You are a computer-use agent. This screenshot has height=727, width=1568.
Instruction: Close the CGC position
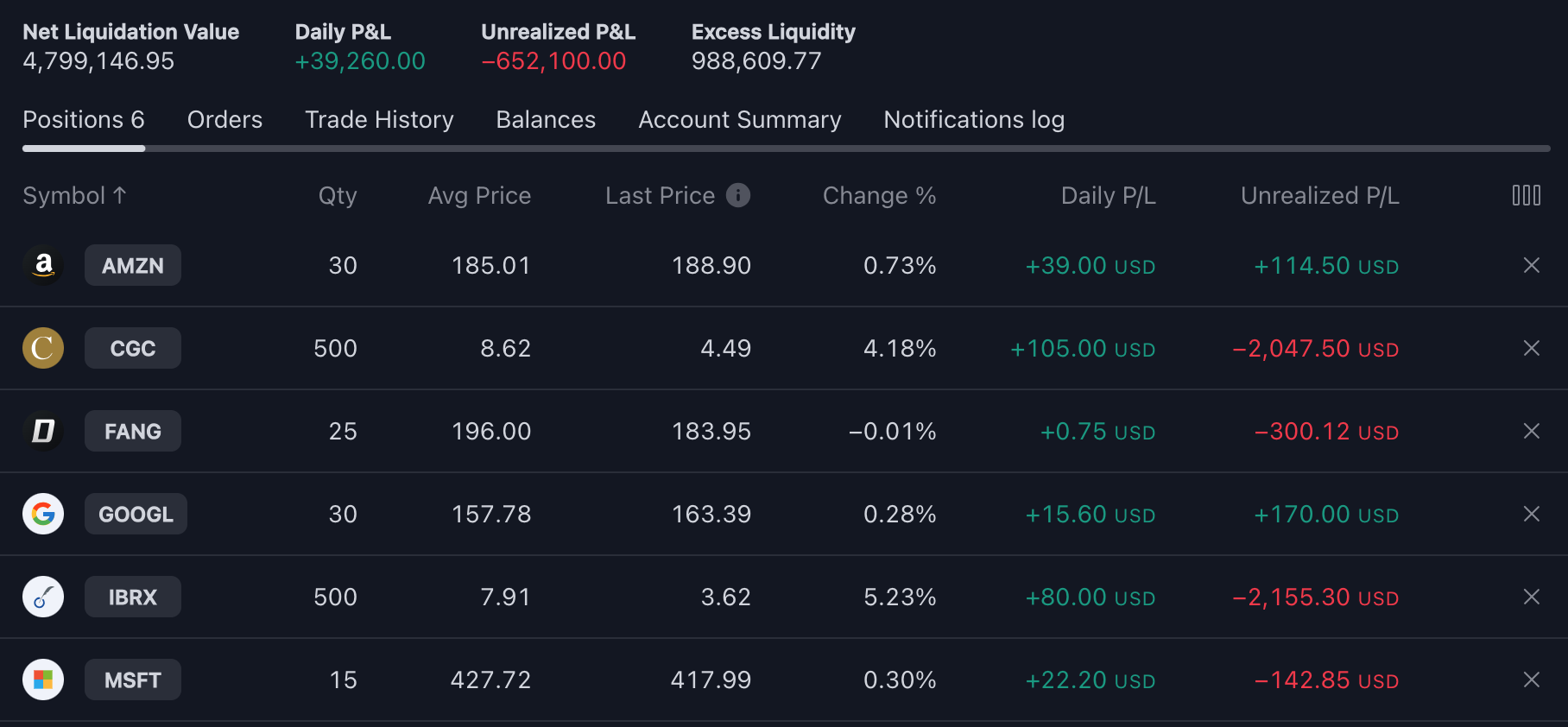(1531, 348)
